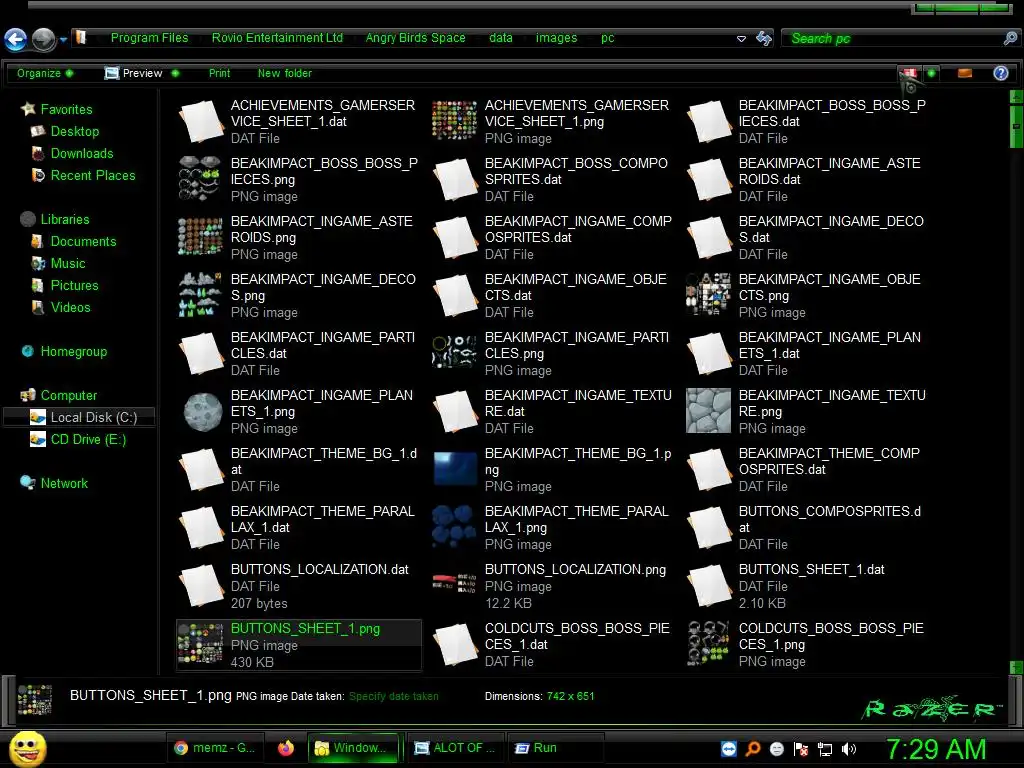This screenshot has width=1024, height=768.
Task: Select BEAKIMPACT_THEME_BG_1.png thumbnail
Action: coord(455,469)
